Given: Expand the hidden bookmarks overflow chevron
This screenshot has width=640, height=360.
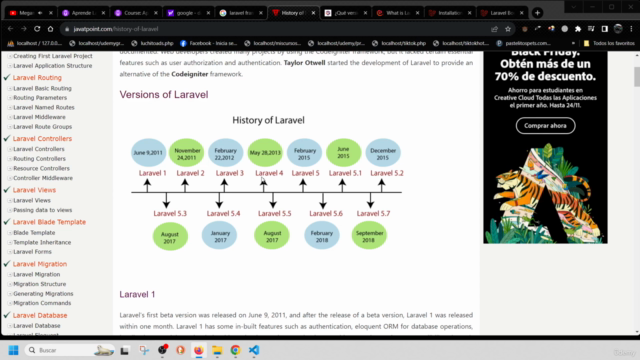Looking at the screenshot, I should (573, 43).
